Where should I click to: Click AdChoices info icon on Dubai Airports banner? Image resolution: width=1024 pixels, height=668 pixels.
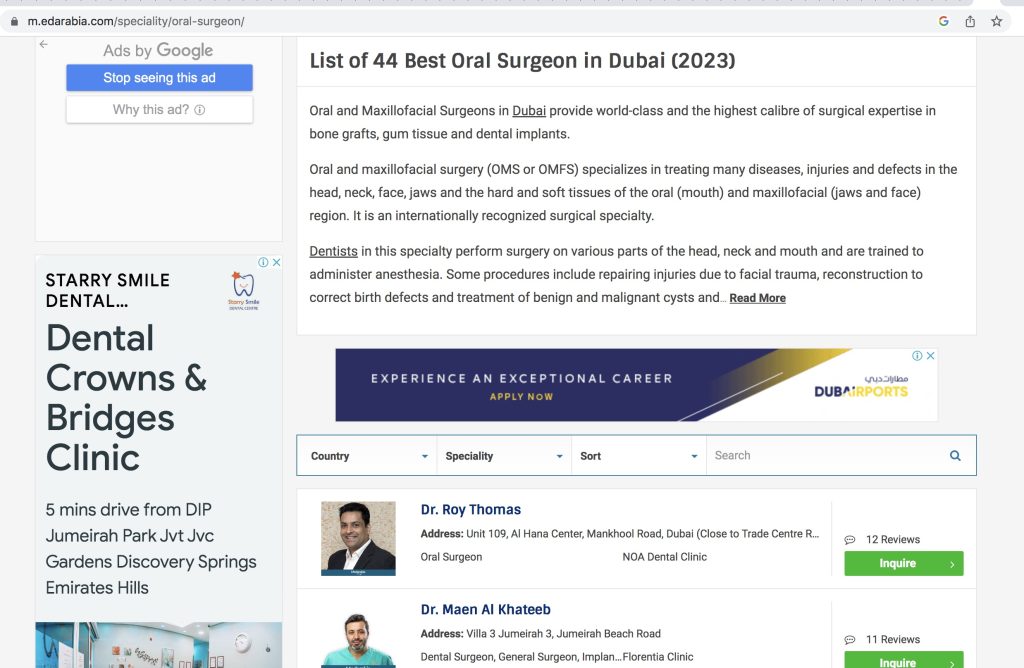[918, 356]
